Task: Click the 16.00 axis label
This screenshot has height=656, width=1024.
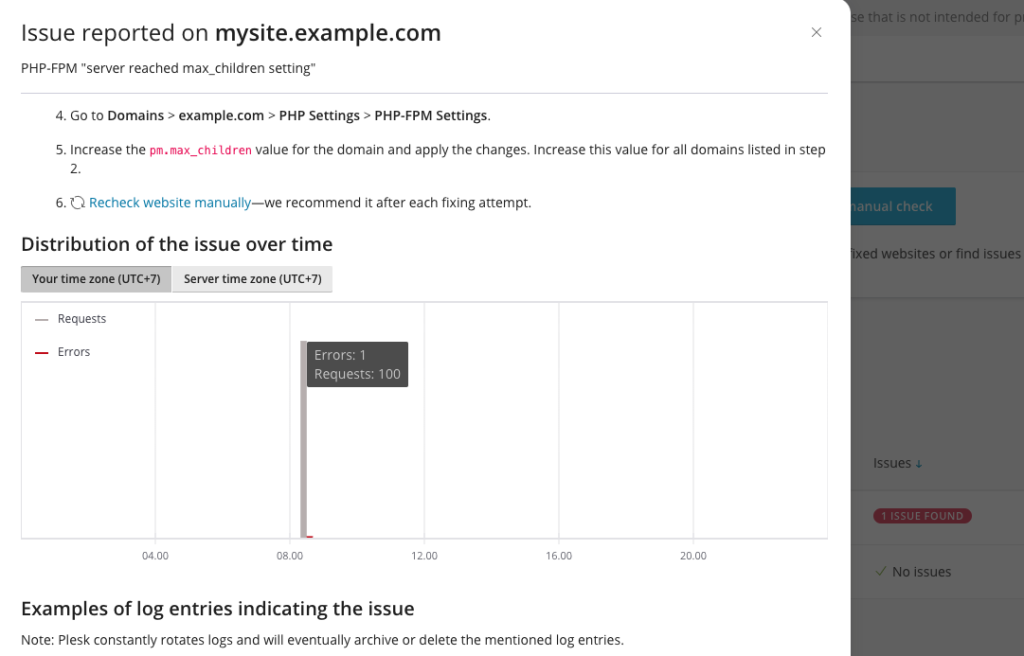Action: pyautogui.click(x=559, y=556)
